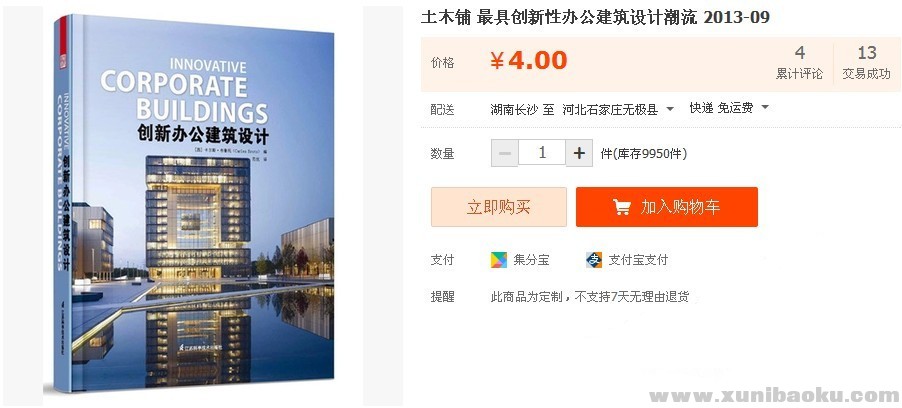Select the 河北石家庄无极县 destination text

(x=610, y=109)
